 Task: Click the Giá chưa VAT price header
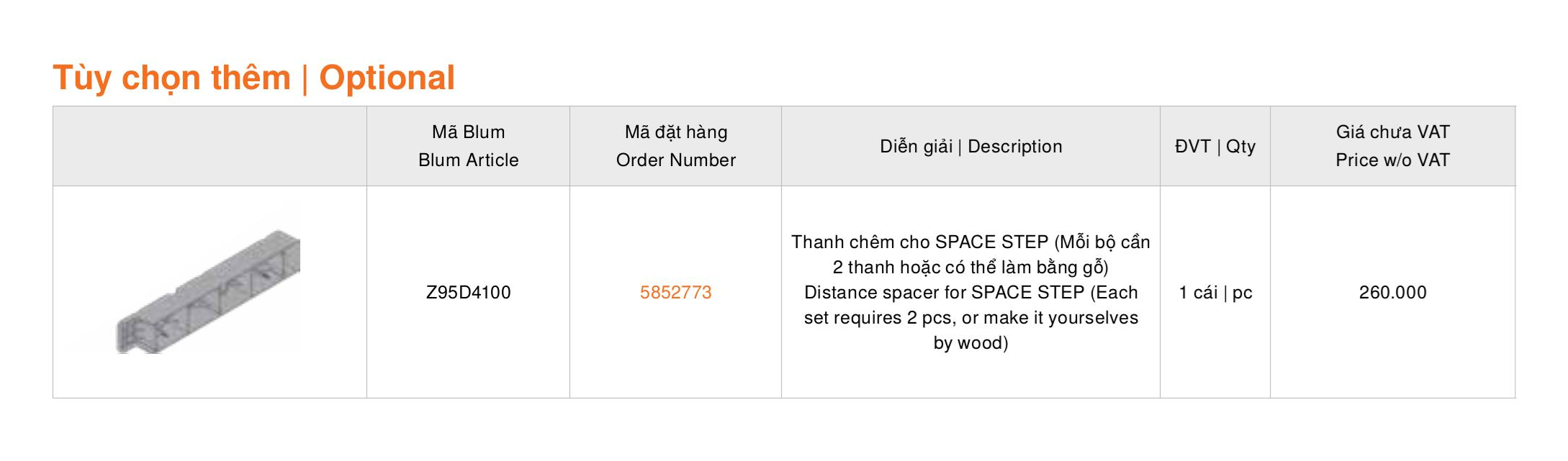click(1392, 146)
